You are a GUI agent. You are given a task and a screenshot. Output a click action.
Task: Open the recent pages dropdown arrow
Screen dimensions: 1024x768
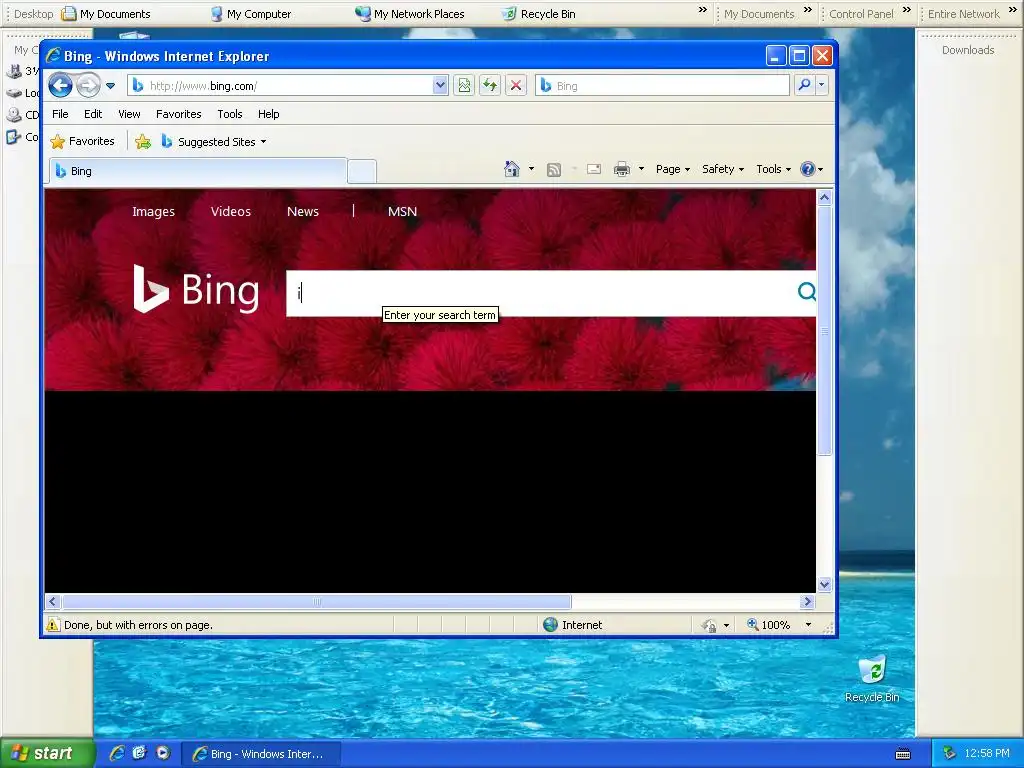[x=110, y=86]
